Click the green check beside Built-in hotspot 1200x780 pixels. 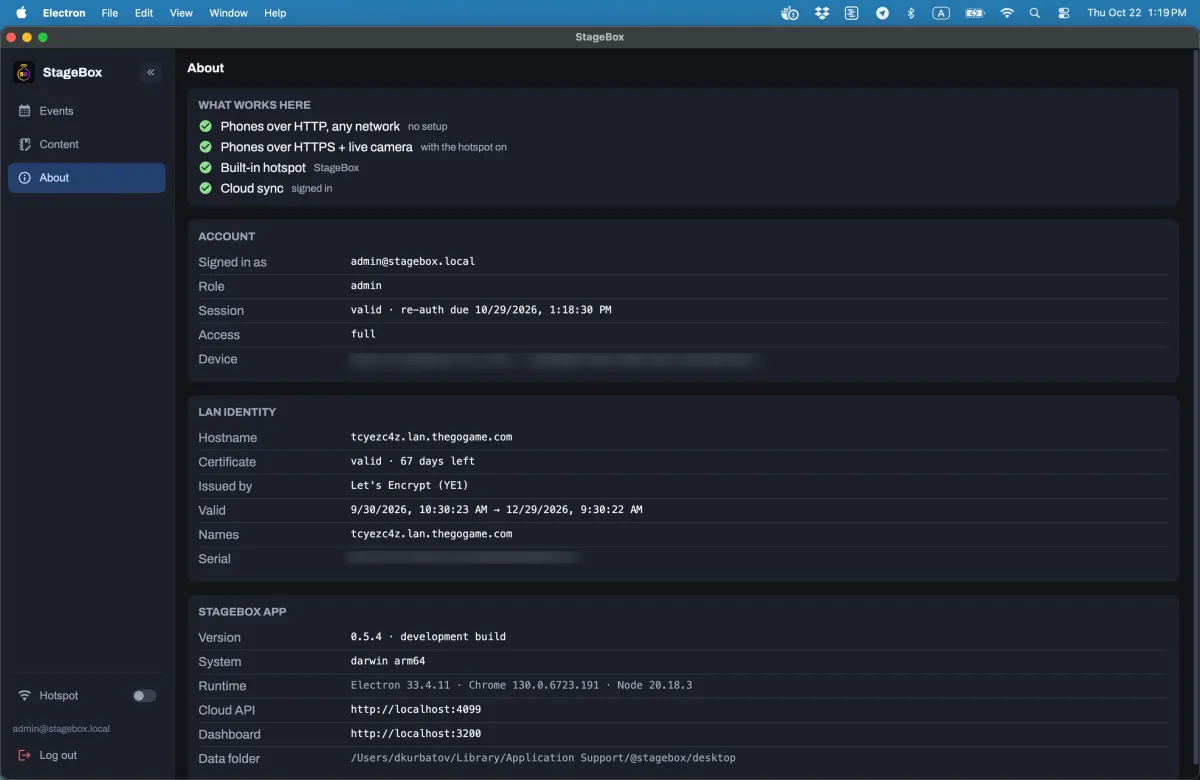click(205, 167)
